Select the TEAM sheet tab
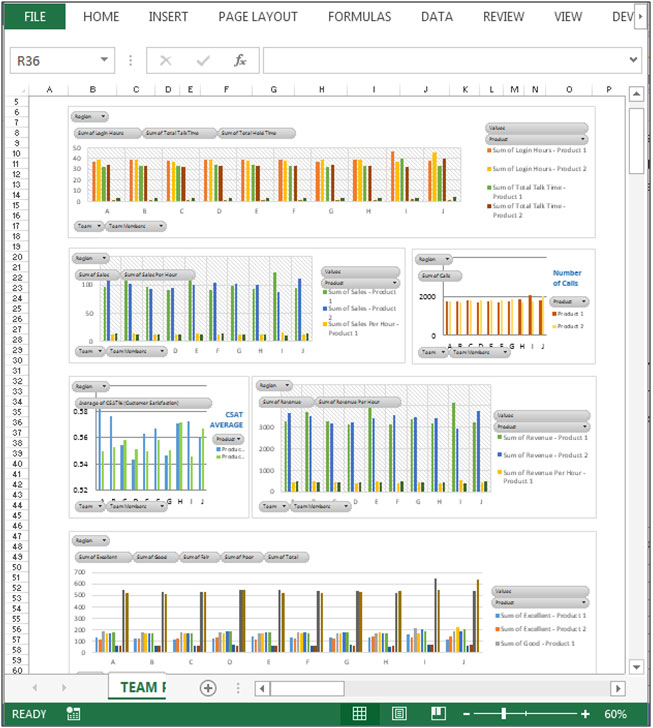 [137, 687]
